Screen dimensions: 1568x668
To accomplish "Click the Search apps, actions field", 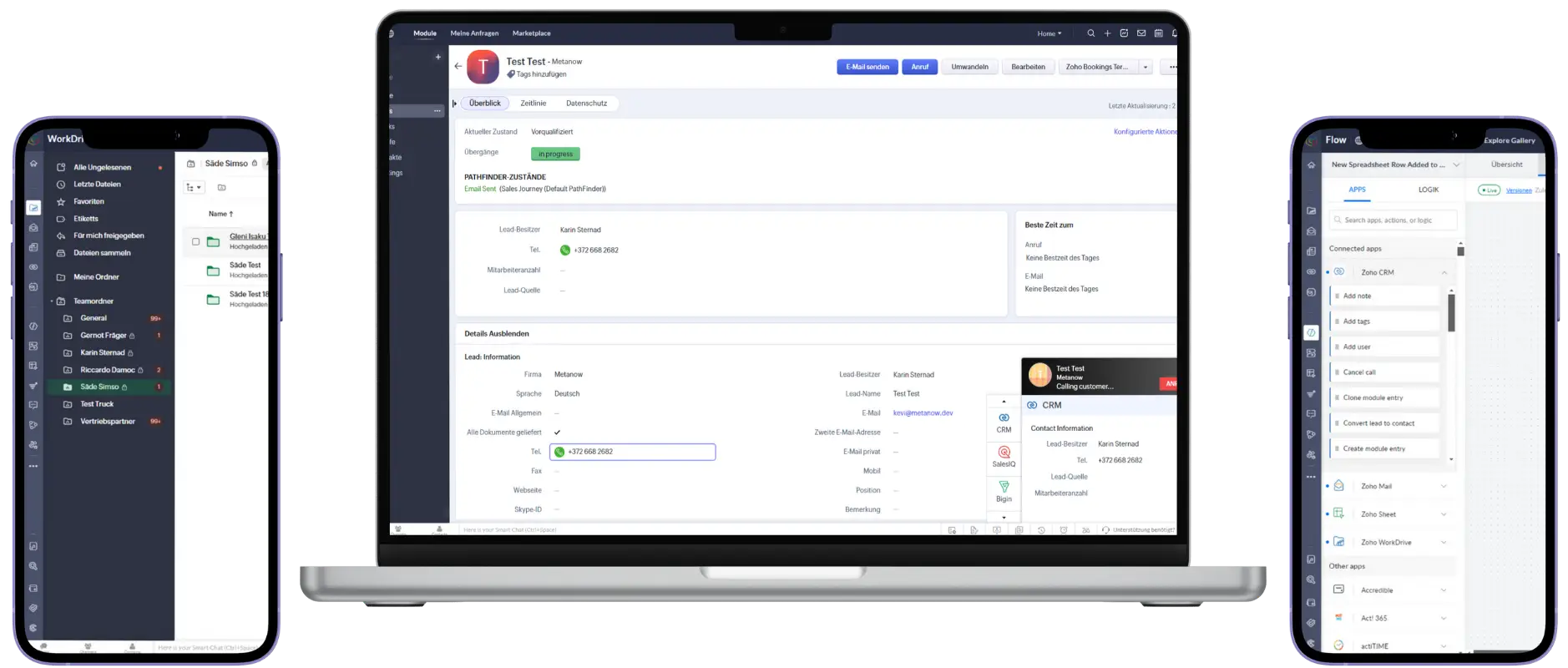I will [x=1394, y=220].
